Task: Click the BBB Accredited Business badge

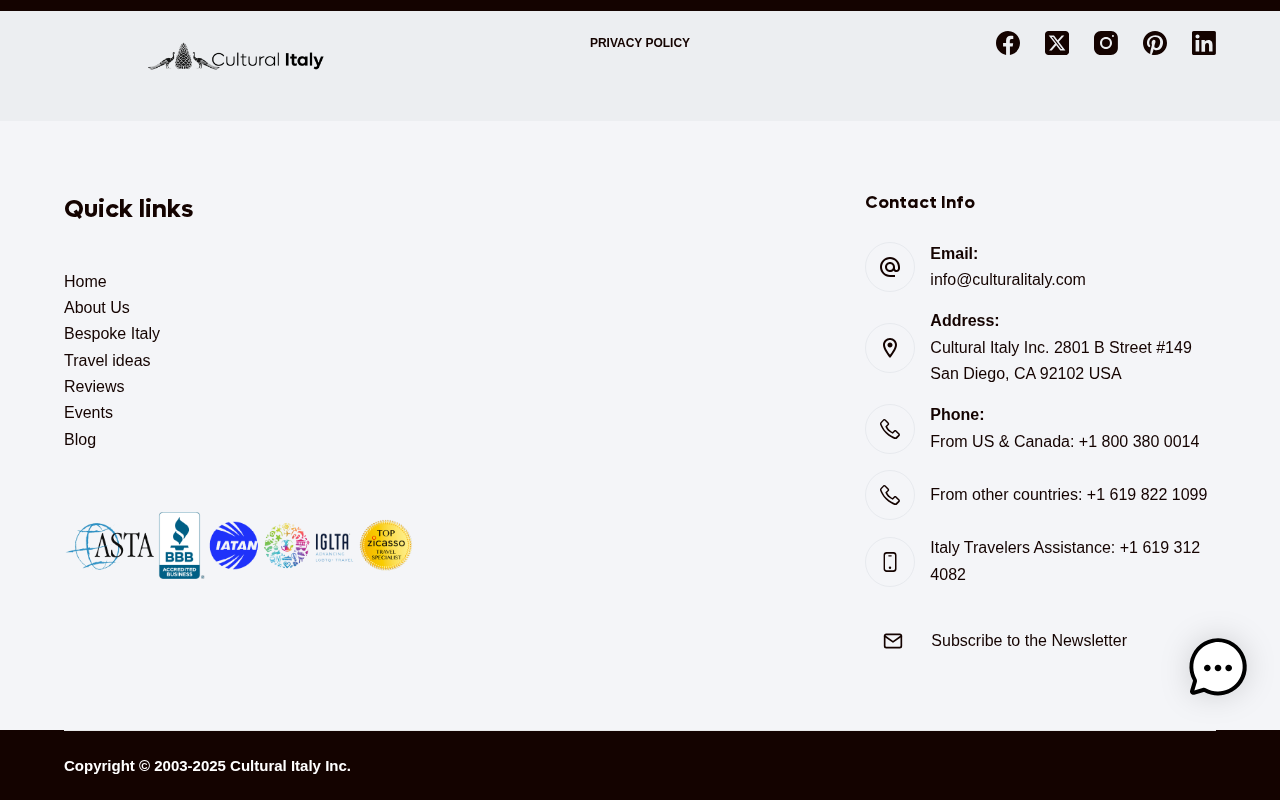Action: pyautogui.click(x=181, y=546)
